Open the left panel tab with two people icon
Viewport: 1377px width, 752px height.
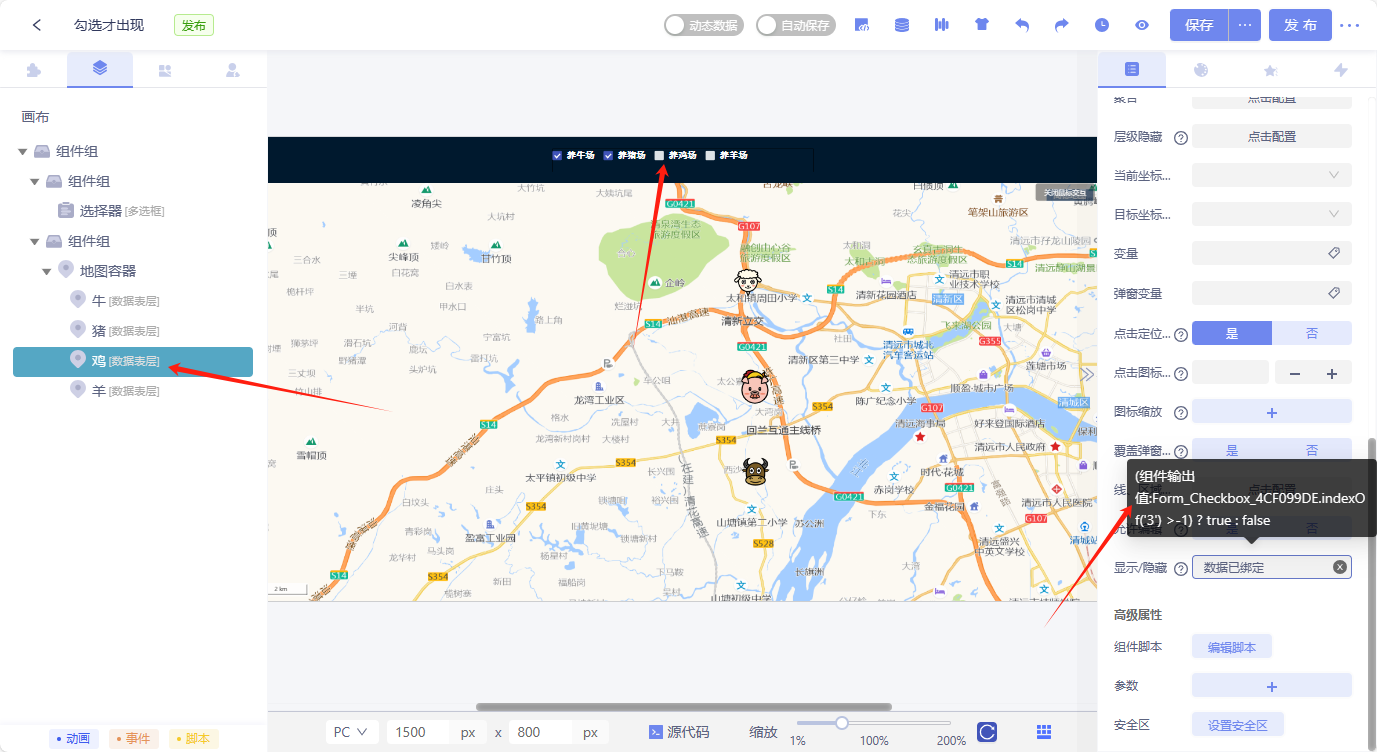[166, 70]
